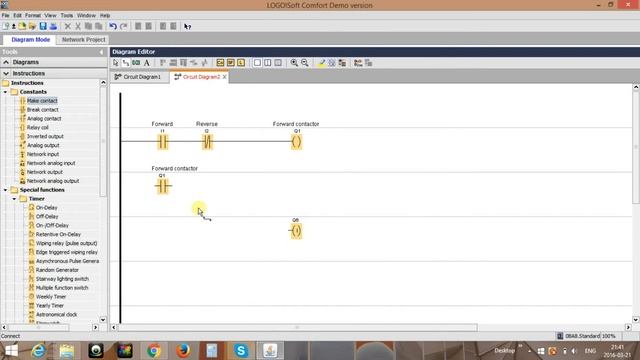Click the Zoom In magnifier icon
The image size is (640, 360).
coord(294,63)
